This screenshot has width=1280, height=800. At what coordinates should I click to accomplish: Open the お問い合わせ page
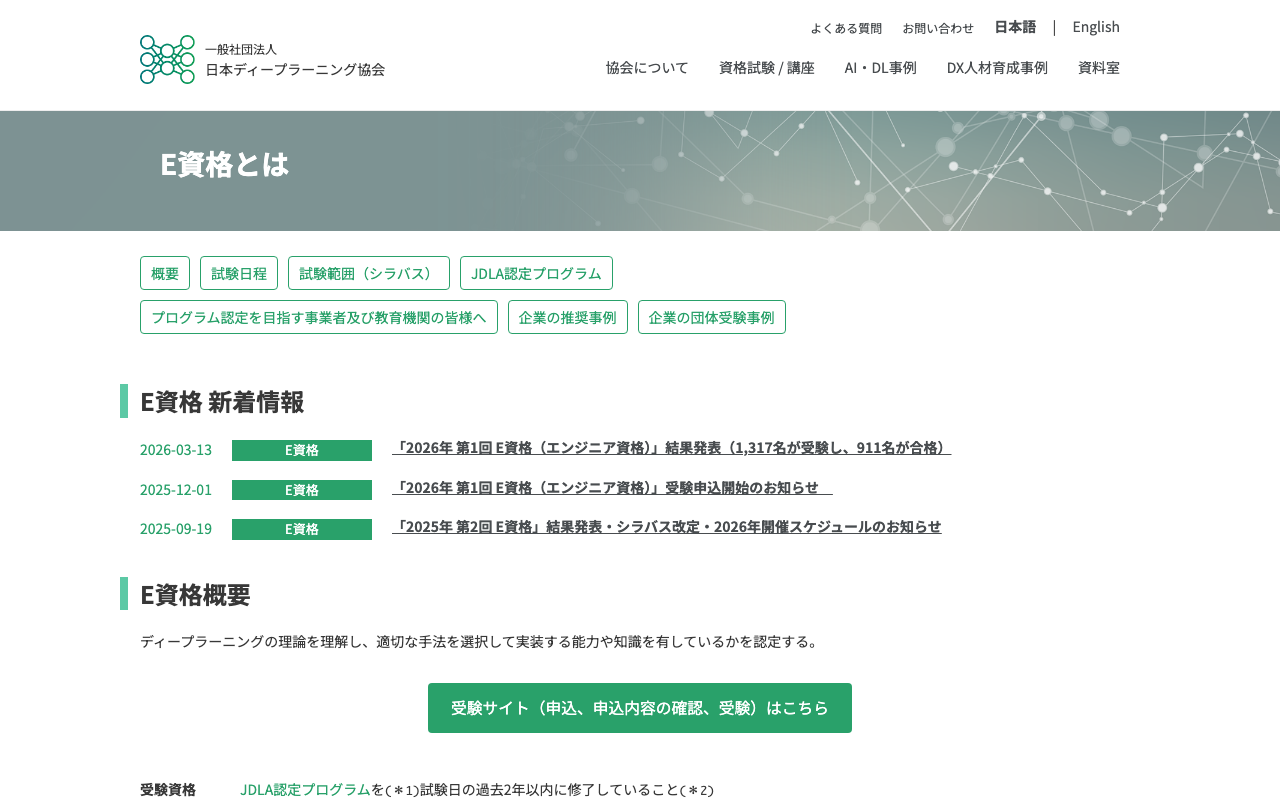coord(938,28)
